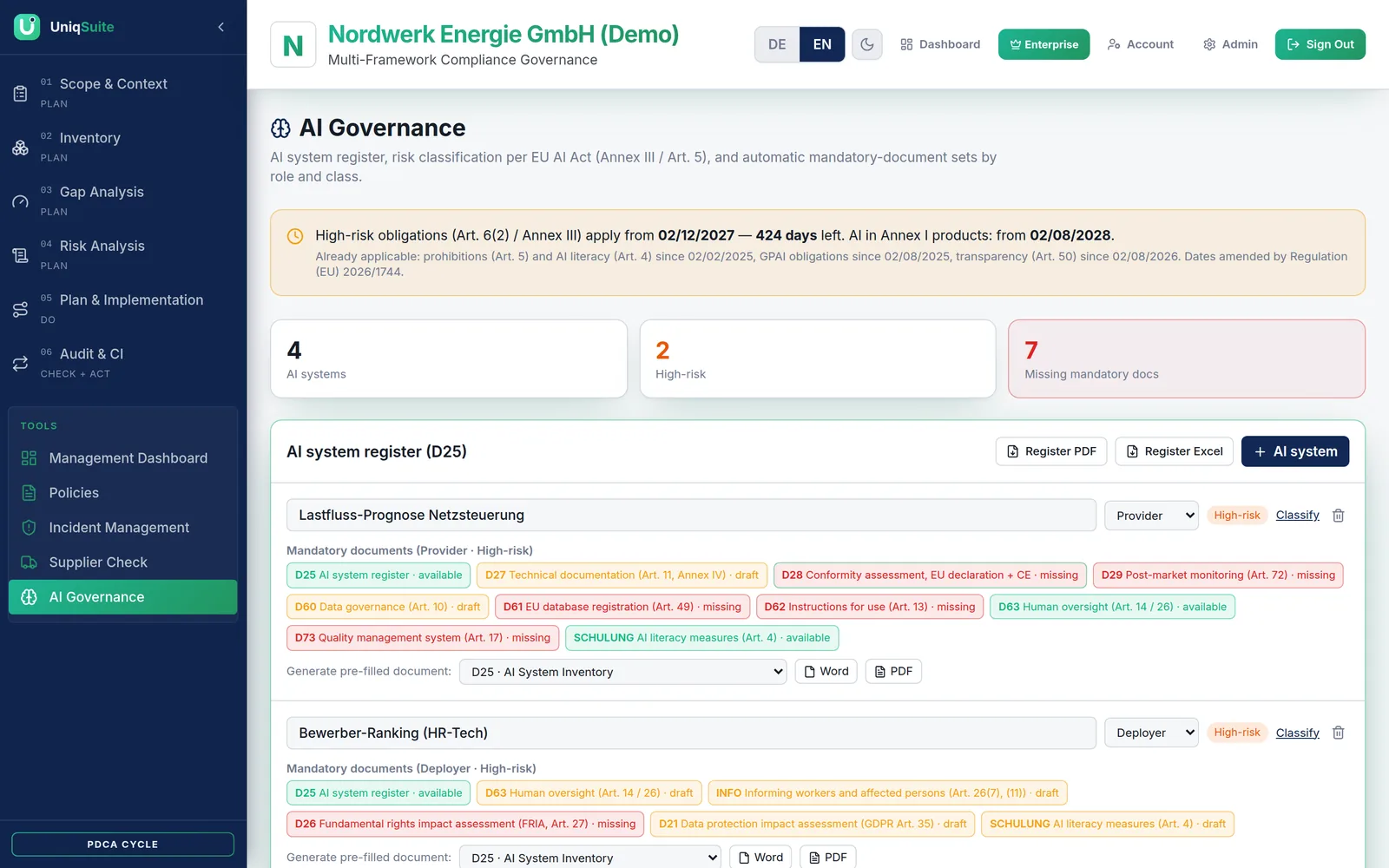Click the UniqSuite logo icon

click(x=27, y=27)
